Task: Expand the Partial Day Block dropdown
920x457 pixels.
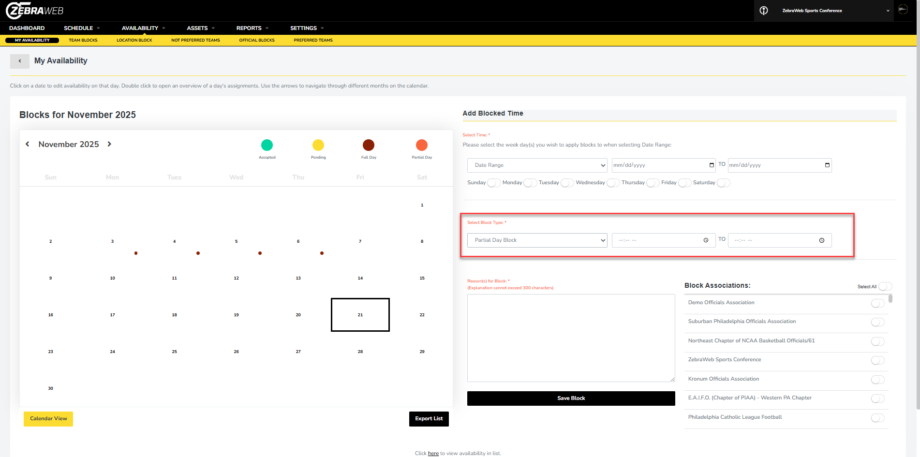Action: coord(537,240)
